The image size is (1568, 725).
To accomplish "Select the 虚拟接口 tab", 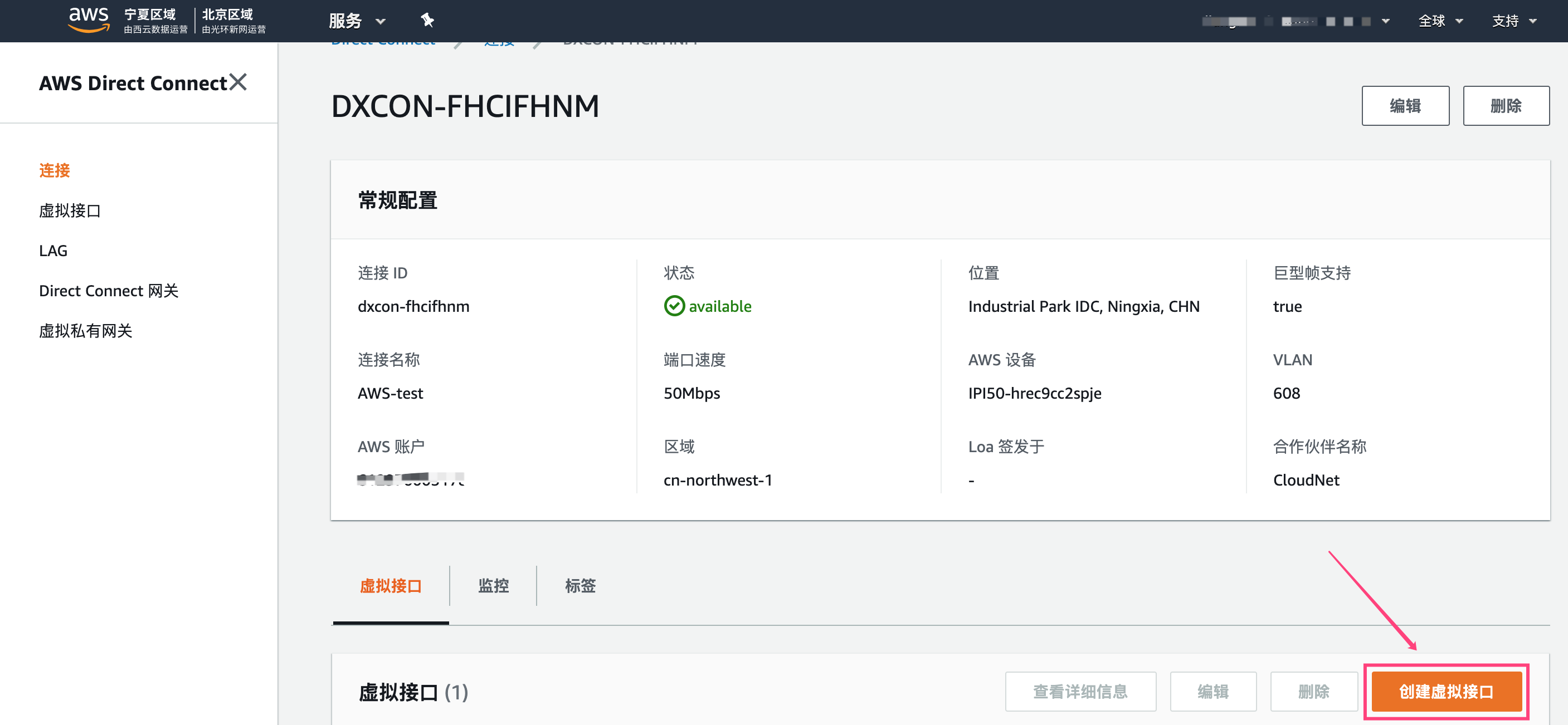I will [391, 586].
